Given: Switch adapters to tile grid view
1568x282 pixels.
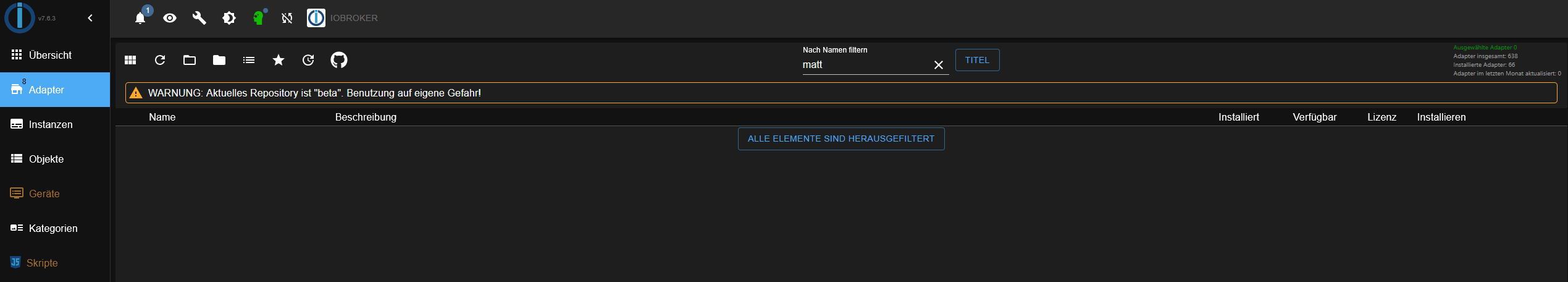Looking at the screenshot, I should tap(130, 60).
